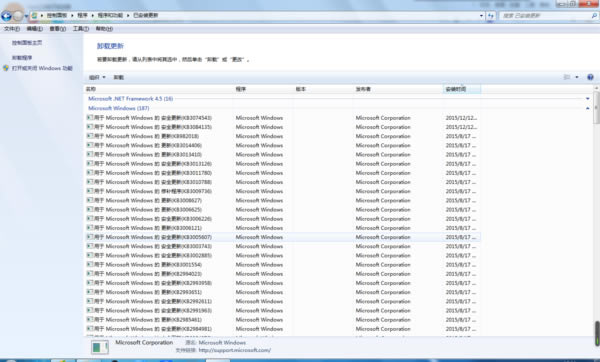The image size is (600, 362).
Task: Open the 帮助(H) menu
Action: point(104,29)
